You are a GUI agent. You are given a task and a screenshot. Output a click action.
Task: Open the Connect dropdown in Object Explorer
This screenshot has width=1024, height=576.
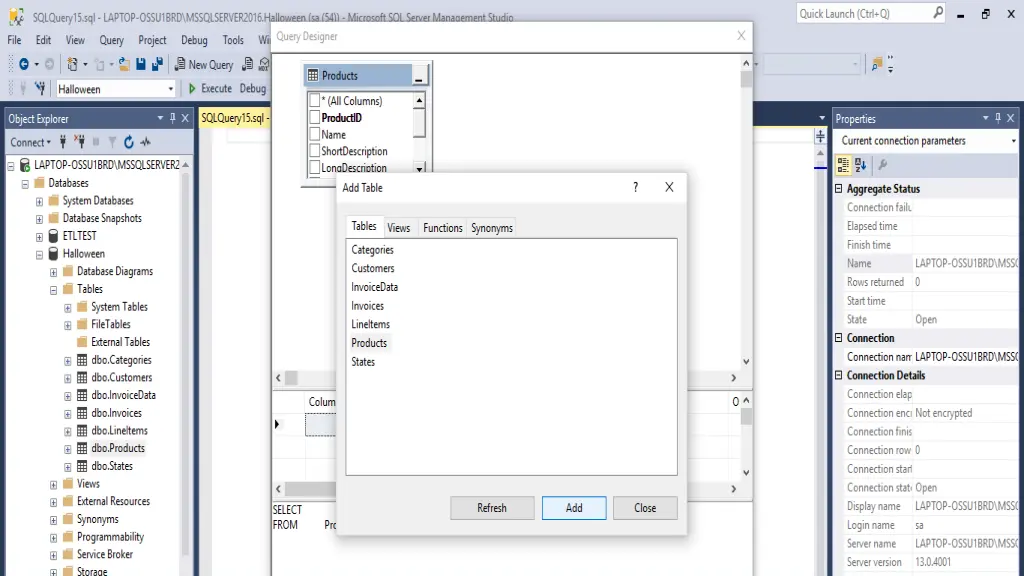(30, 142)
